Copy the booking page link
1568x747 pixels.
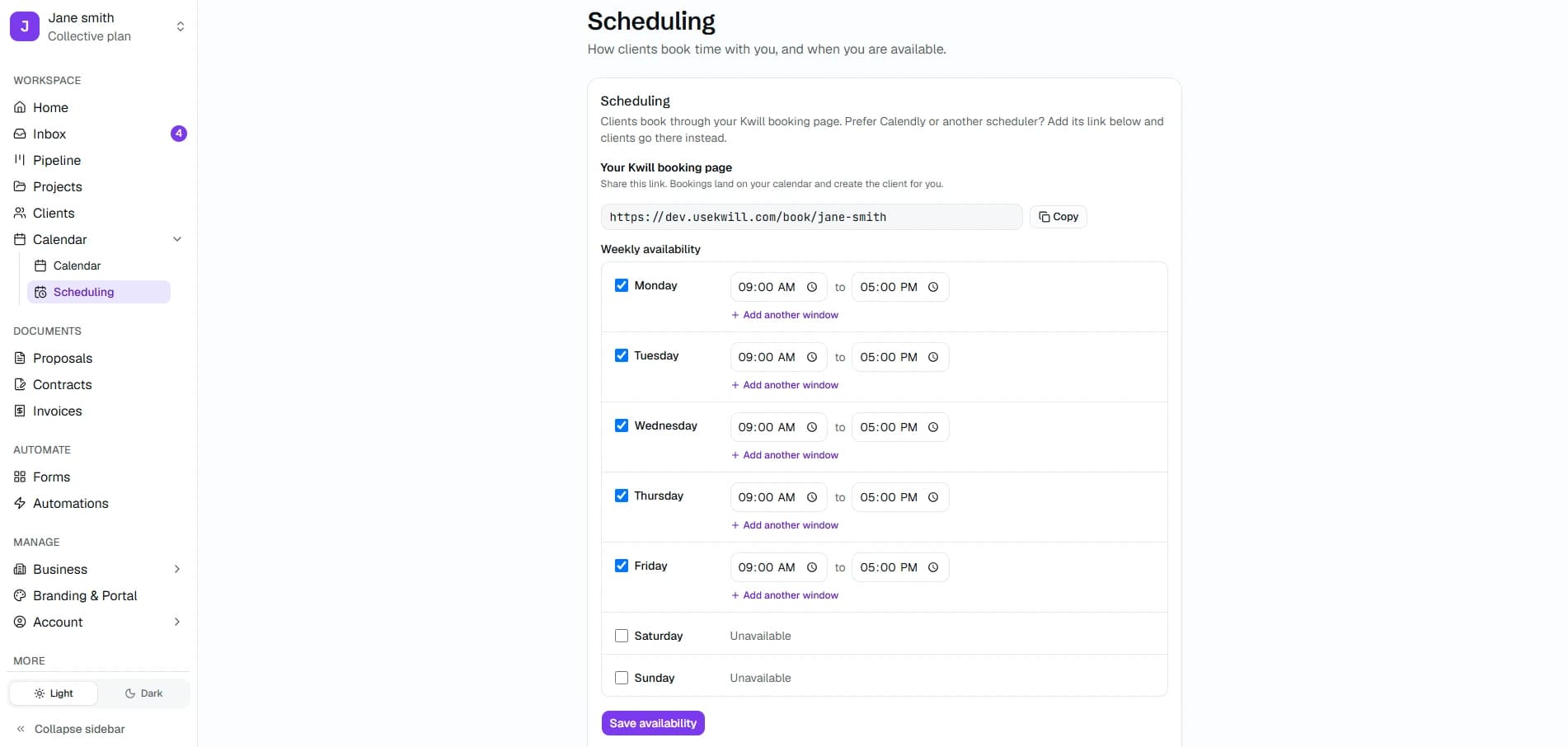coord(1059,217)
